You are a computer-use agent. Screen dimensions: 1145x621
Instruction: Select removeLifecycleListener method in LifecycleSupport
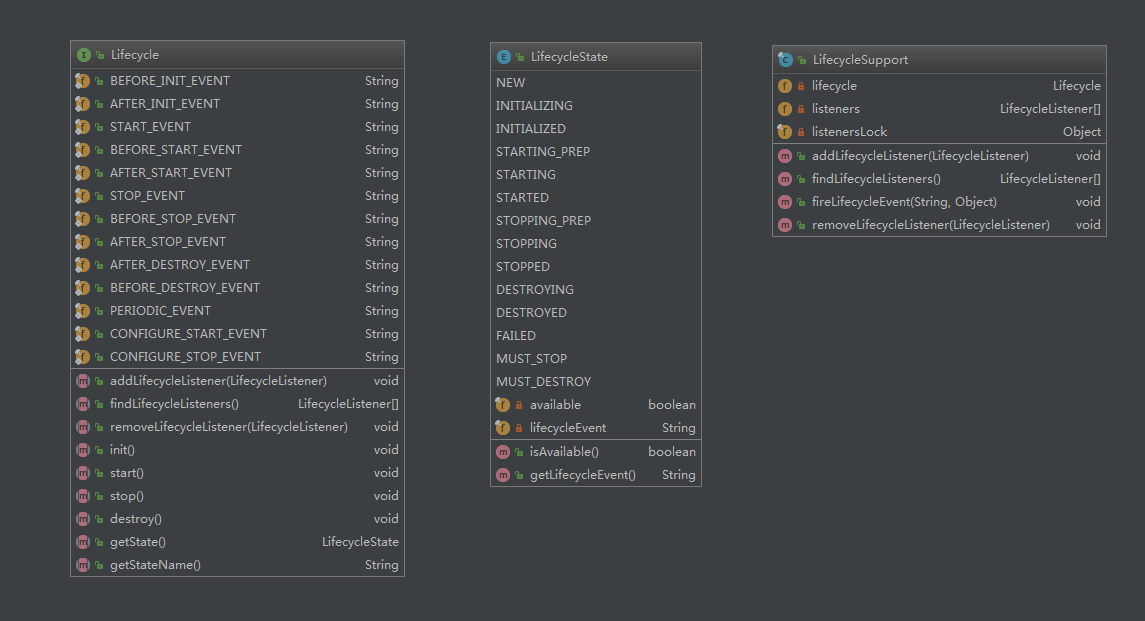[930, 225]
